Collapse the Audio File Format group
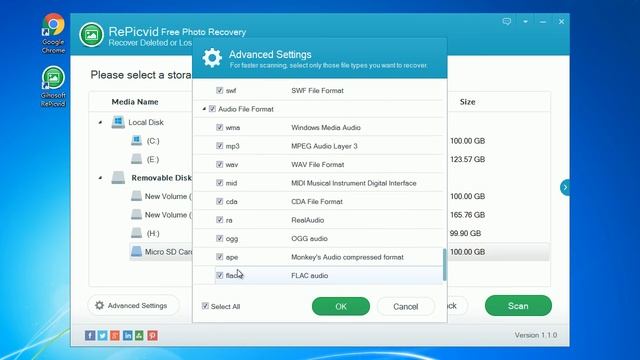The height and width of the screenshot is (360, 640). coord(204,109)
